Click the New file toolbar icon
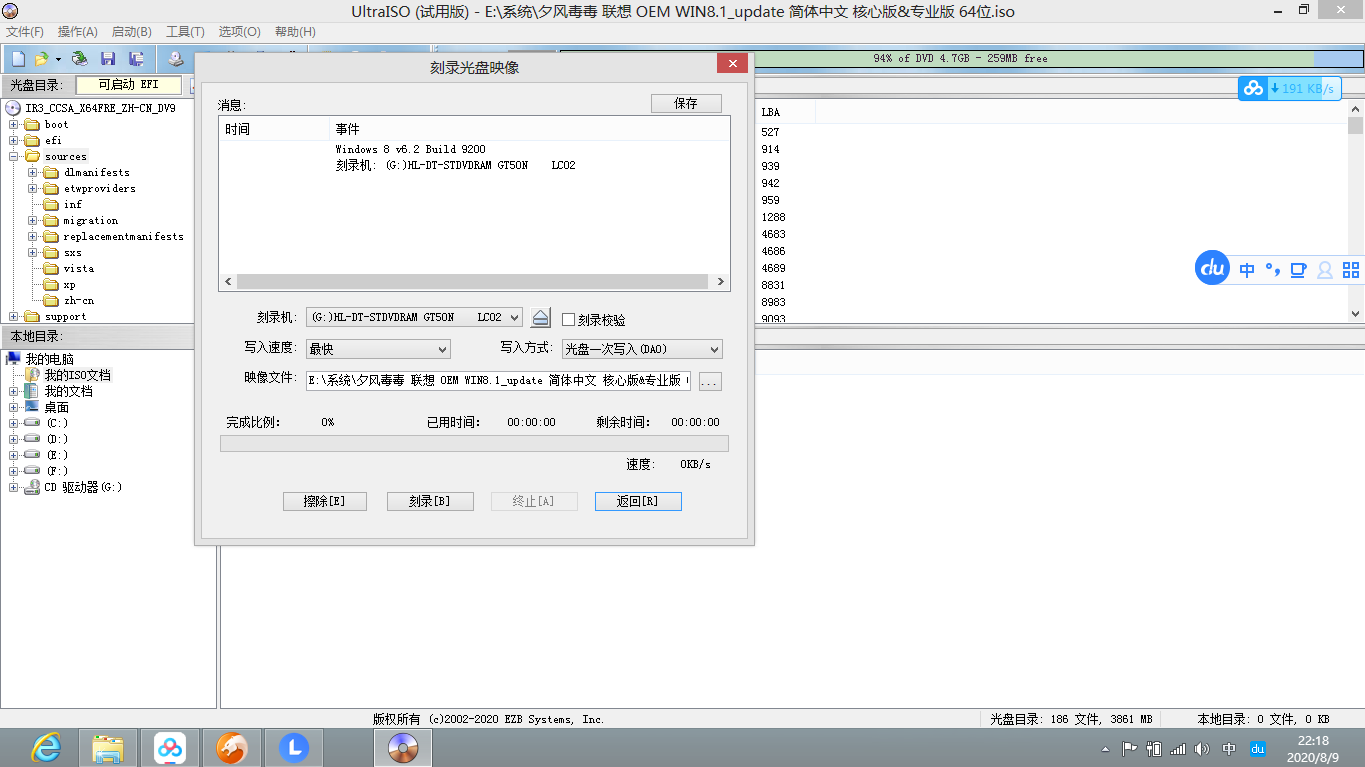1365x767 pixels. point(17,59)
